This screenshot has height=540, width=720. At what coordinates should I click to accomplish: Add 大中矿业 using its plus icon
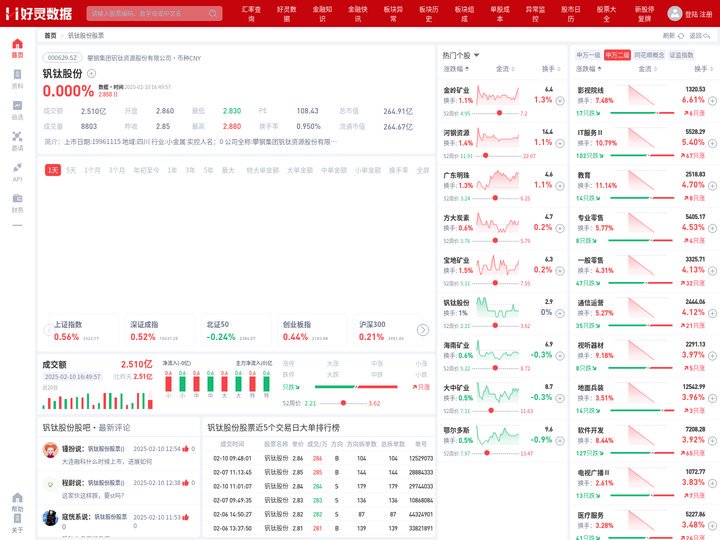click(x=560, y=398)
